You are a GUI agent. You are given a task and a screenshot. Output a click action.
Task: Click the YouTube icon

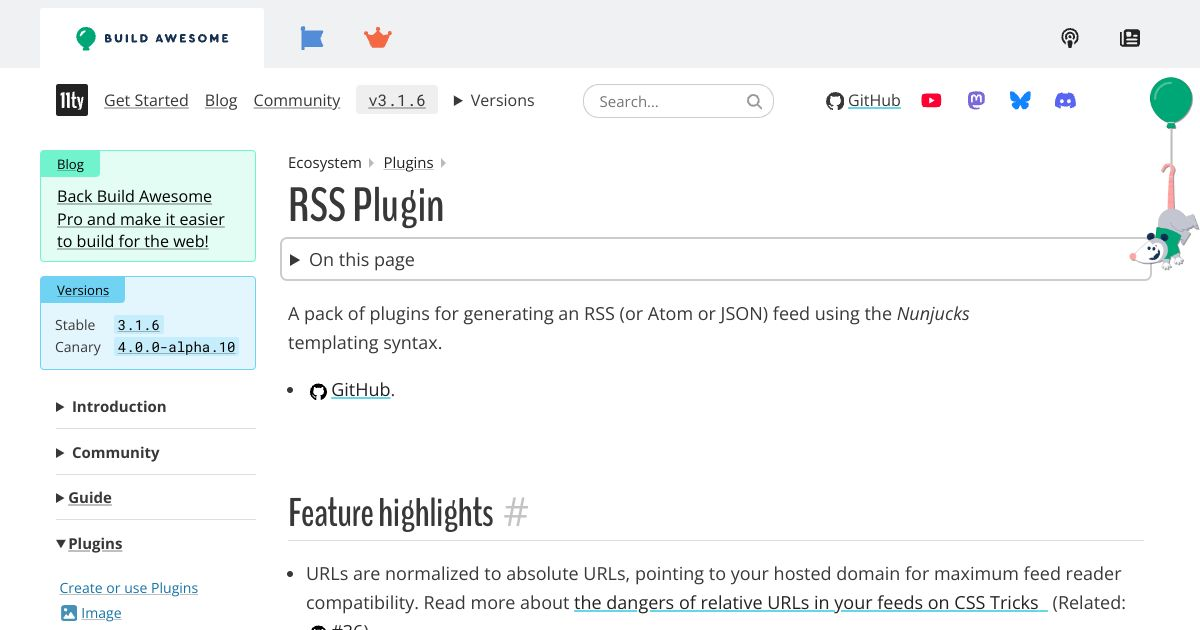tap(931, 100)
